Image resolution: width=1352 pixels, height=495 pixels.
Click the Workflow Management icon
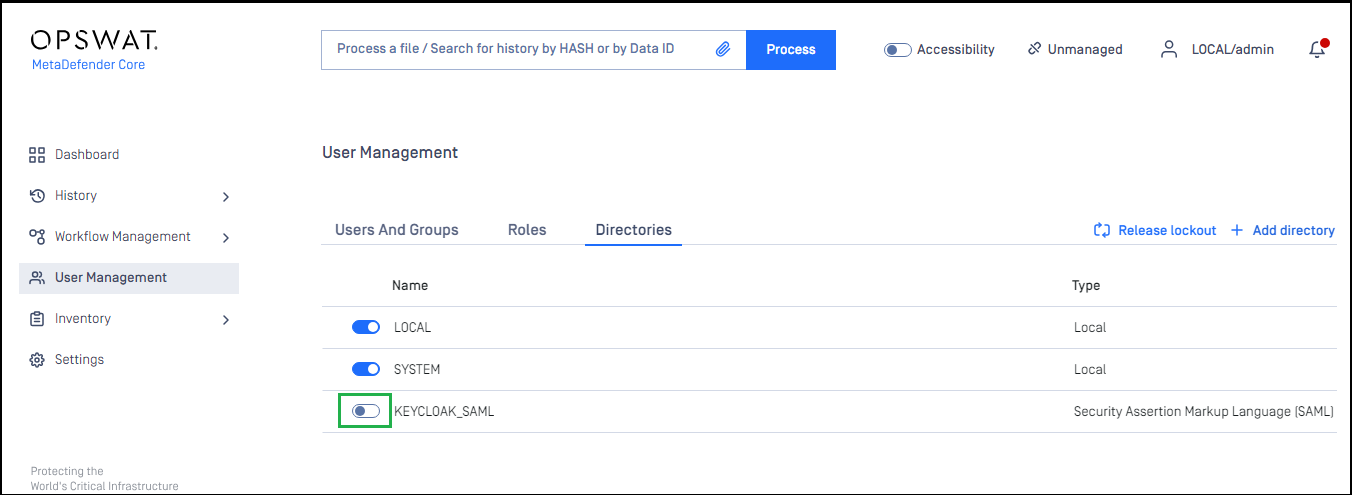click(37, 237)
